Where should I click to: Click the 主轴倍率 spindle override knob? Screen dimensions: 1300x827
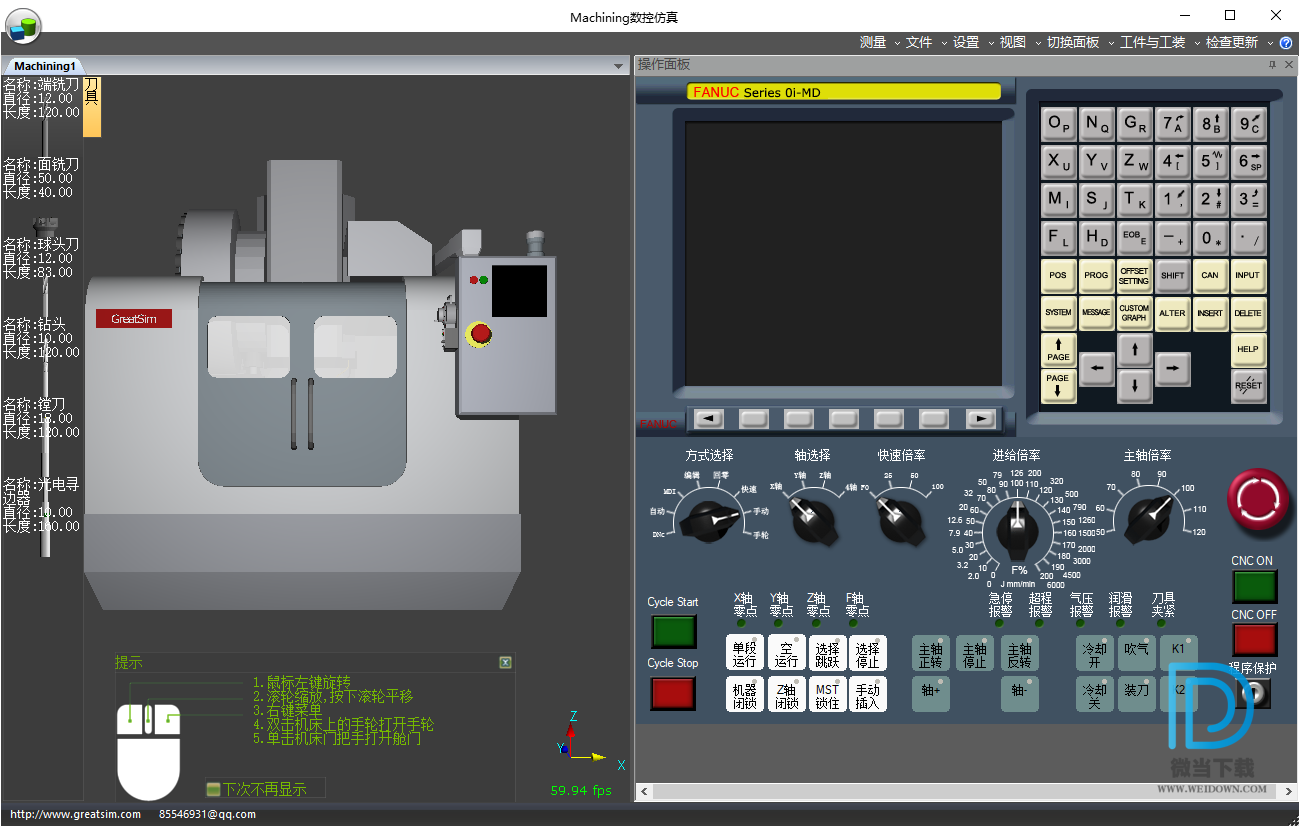1149,519
